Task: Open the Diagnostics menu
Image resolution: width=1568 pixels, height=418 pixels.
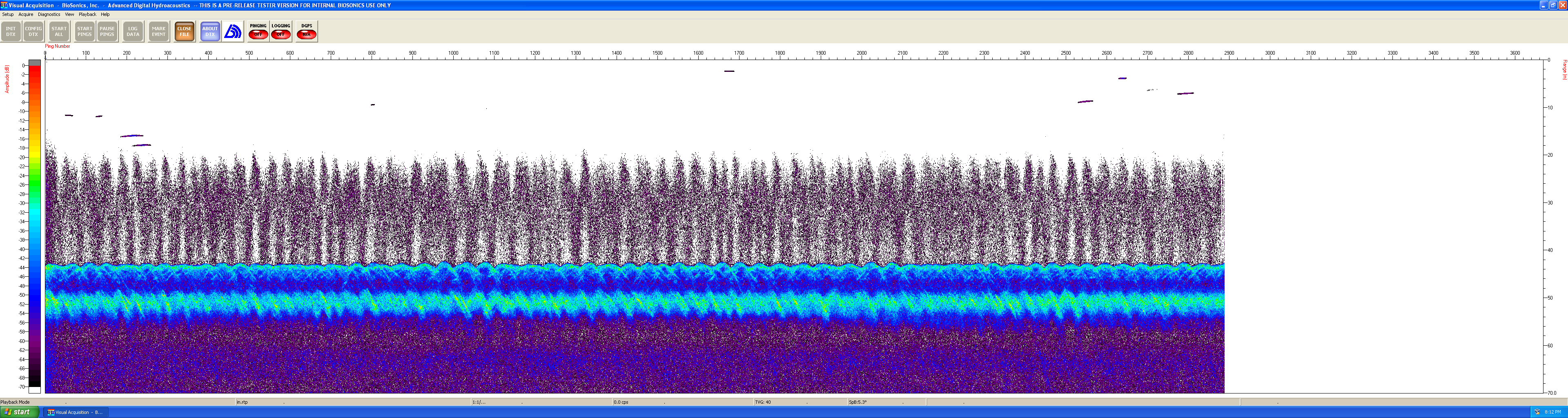Action: pyautogui.click(x=49, y=15)
